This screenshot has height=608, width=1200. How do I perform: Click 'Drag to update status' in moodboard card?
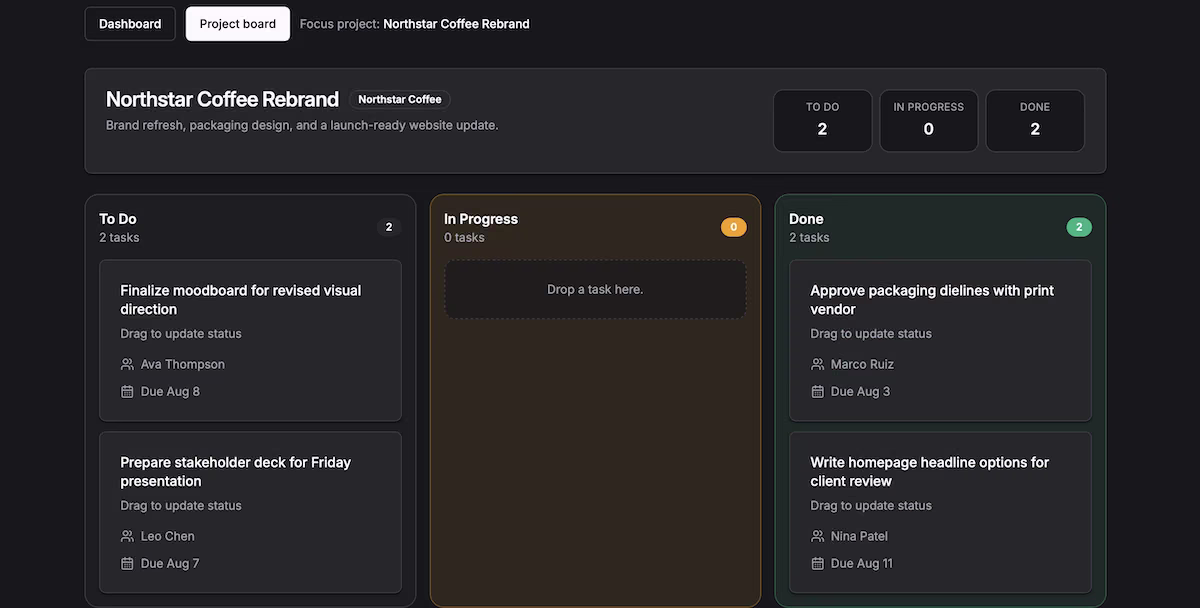click(x=181, y=333)
